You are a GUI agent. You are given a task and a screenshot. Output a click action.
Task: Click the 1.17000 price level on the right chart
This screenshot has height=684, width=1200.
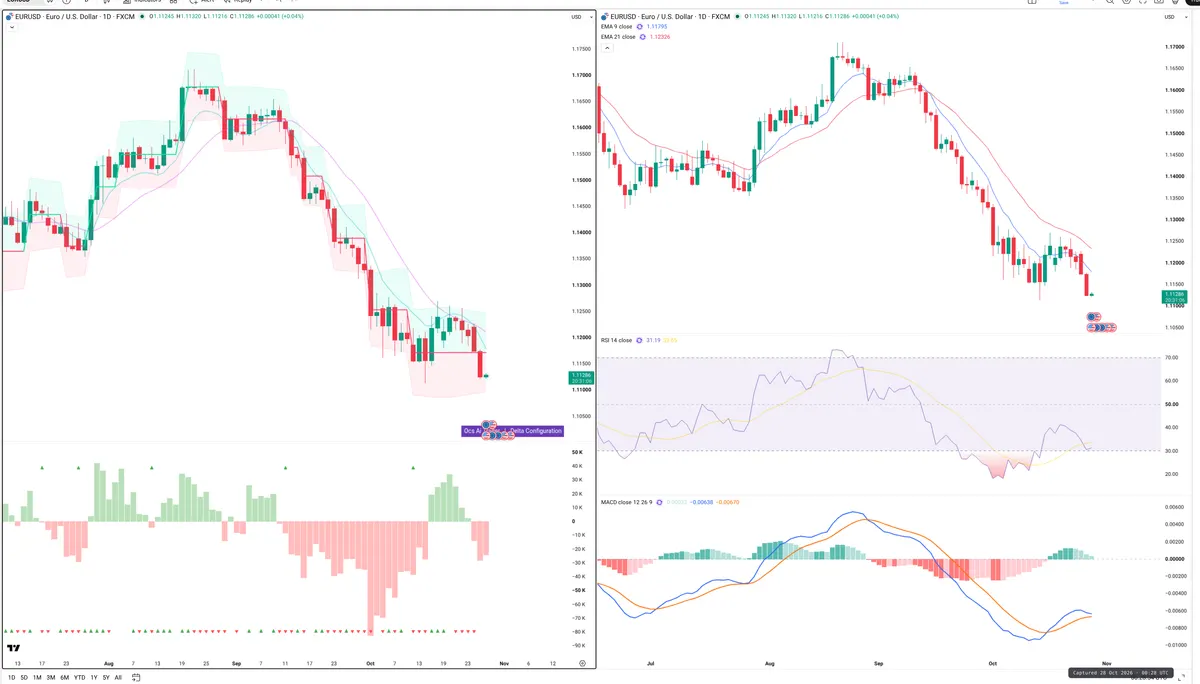pos(1176,47)
